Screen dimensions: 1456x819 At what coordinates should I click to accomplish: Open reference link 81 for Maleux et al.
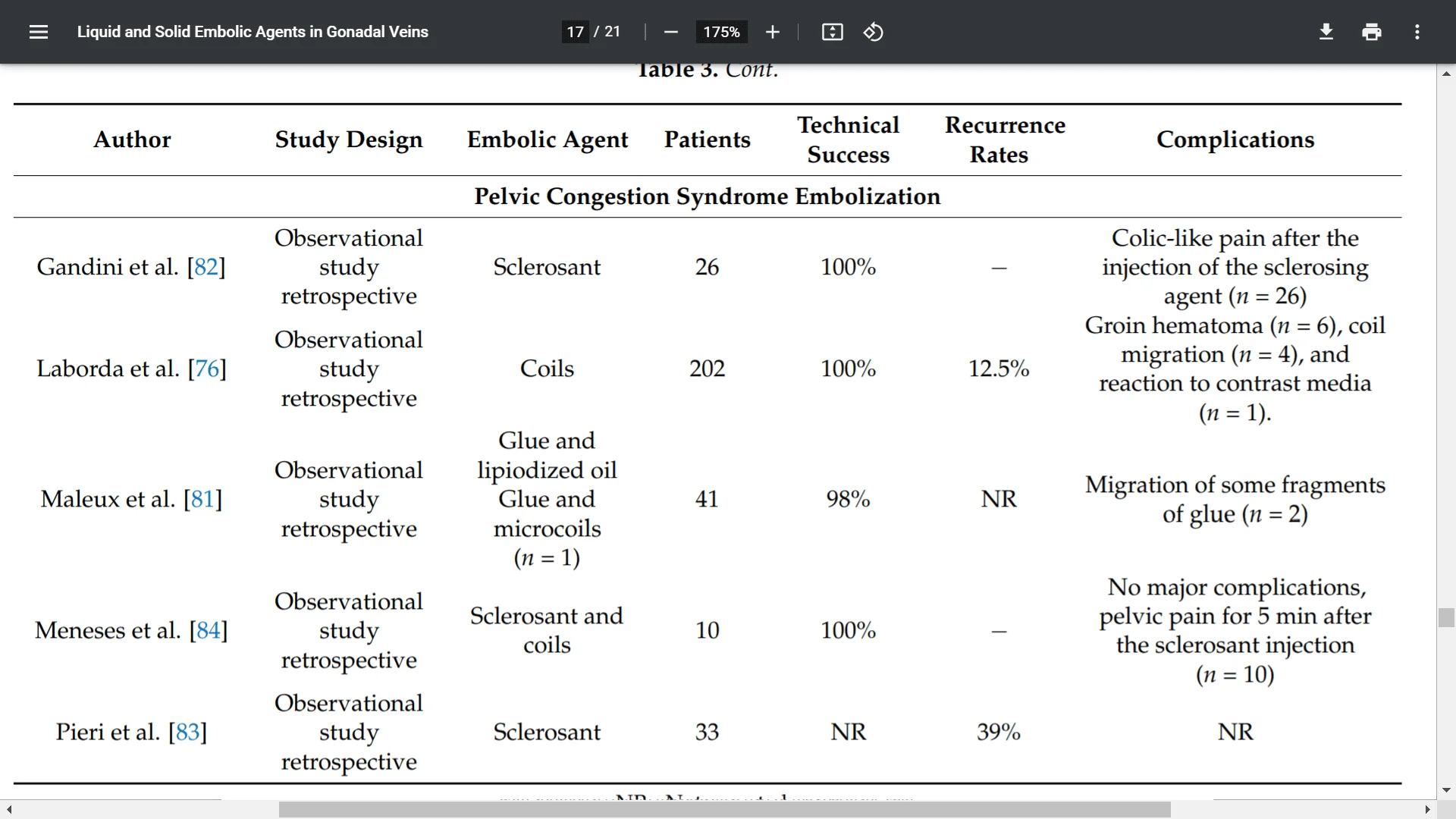[x=202, y=499]
